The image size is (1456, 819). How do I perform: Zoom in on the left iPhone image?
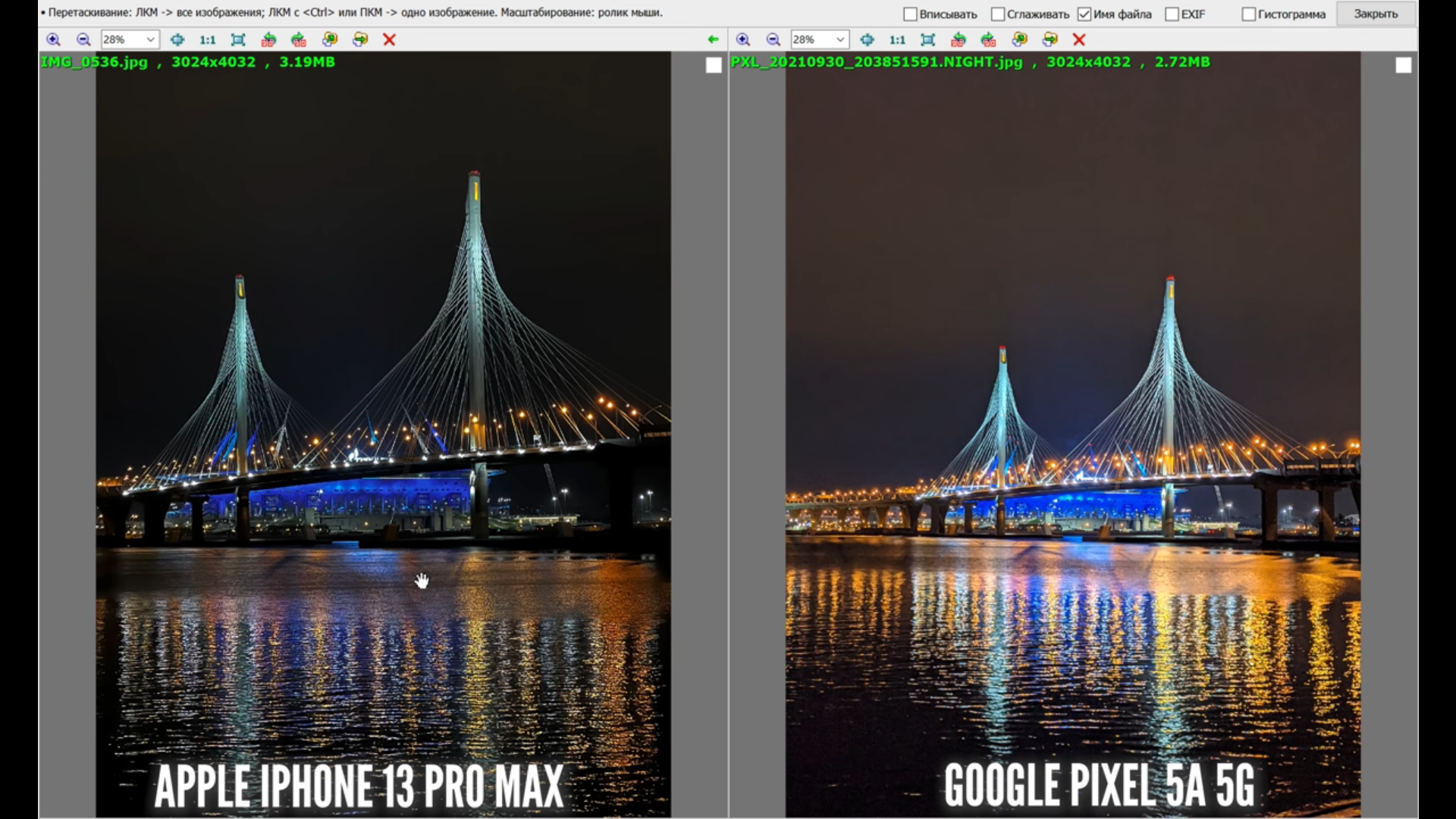(x=53, y=39)
